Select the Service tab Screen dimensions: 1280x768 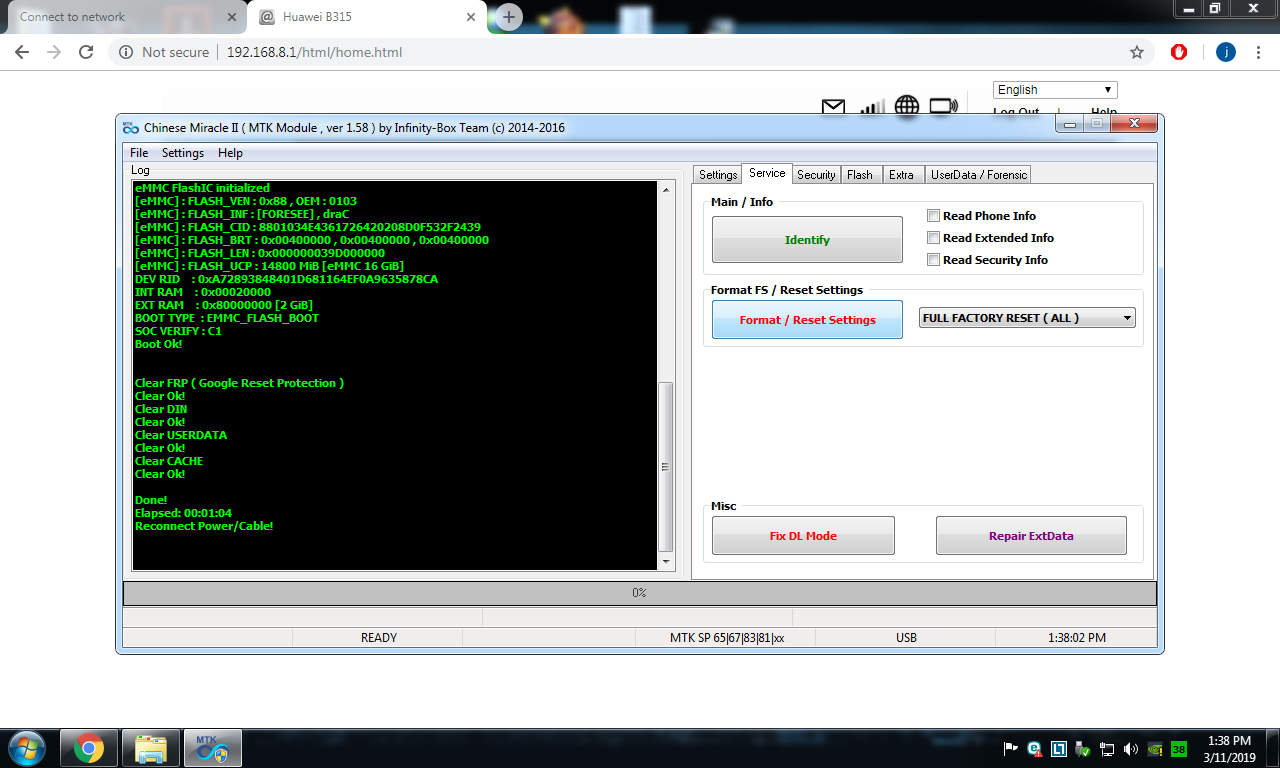click(767, 173)
